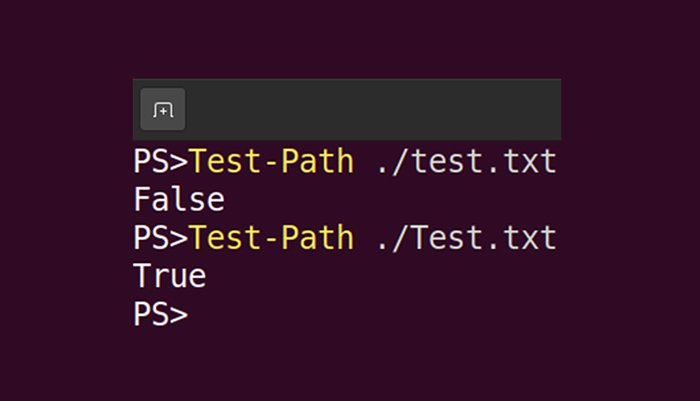Viewport: 700px width, 401px height.
Task: Click the first PS> prompt
Action: click(160, 162)
